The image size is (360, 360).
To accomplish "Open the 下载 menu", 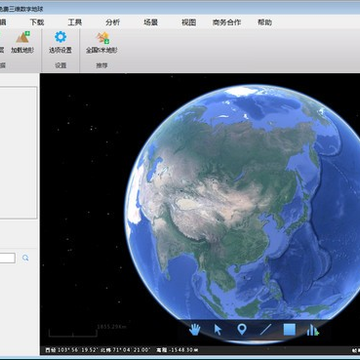I will (37, 22).
